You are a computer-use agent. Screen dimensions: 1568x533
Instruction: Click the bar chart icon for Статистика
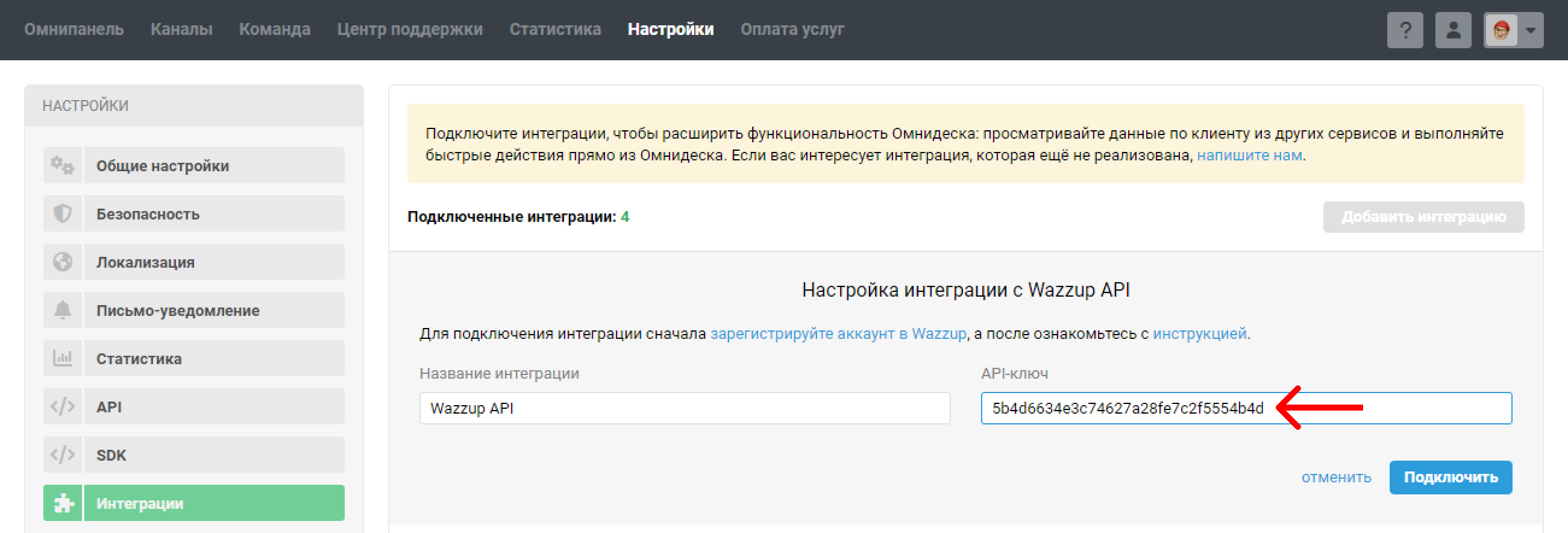tap(62, 358)
